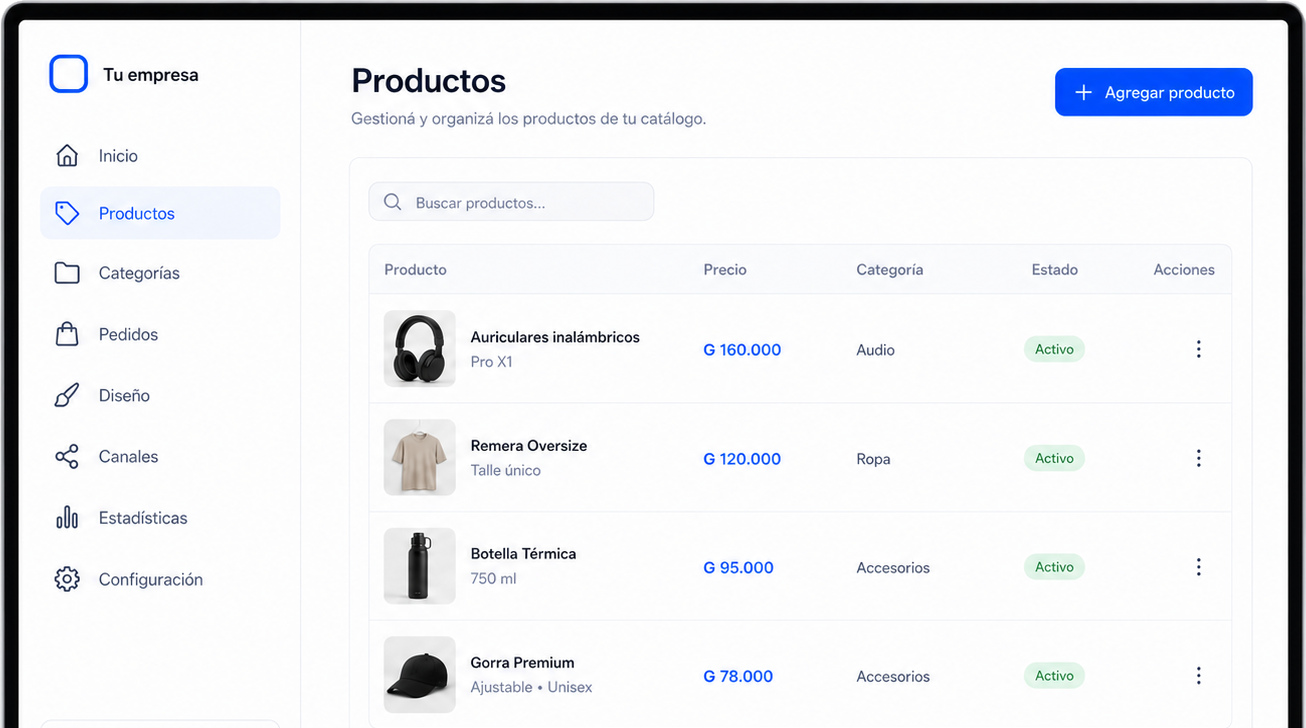Click the Producto column header
The width and height of the screenshot is (1306, 728).
[415, 269]
